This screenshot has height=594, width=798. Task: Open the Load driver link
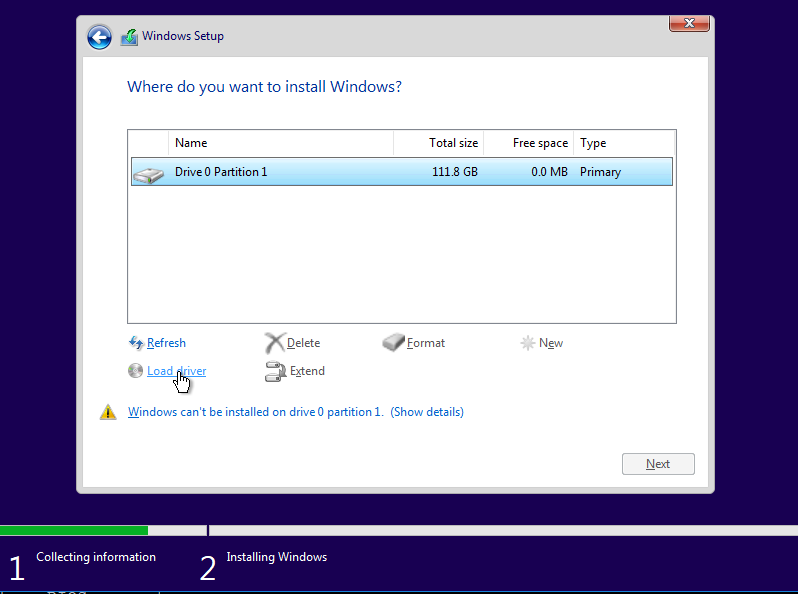tap(176, 371)
